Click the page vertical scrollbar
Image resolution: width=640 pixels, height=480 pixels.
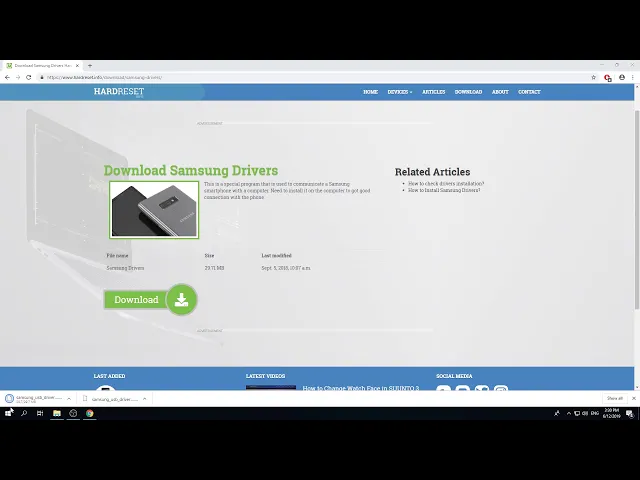(637, 209)
